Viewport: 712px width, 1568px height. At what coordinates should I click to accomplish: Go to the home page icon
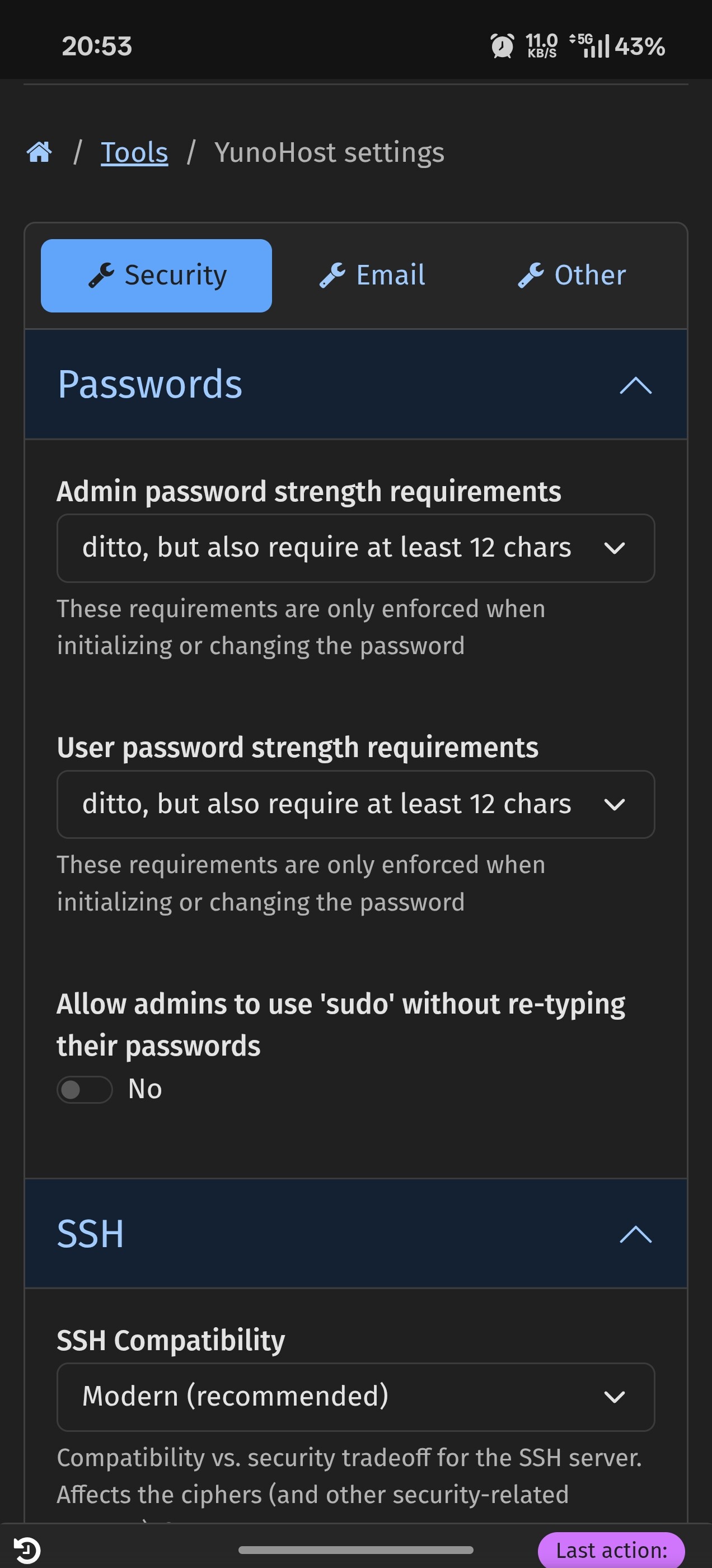point(40,152)
